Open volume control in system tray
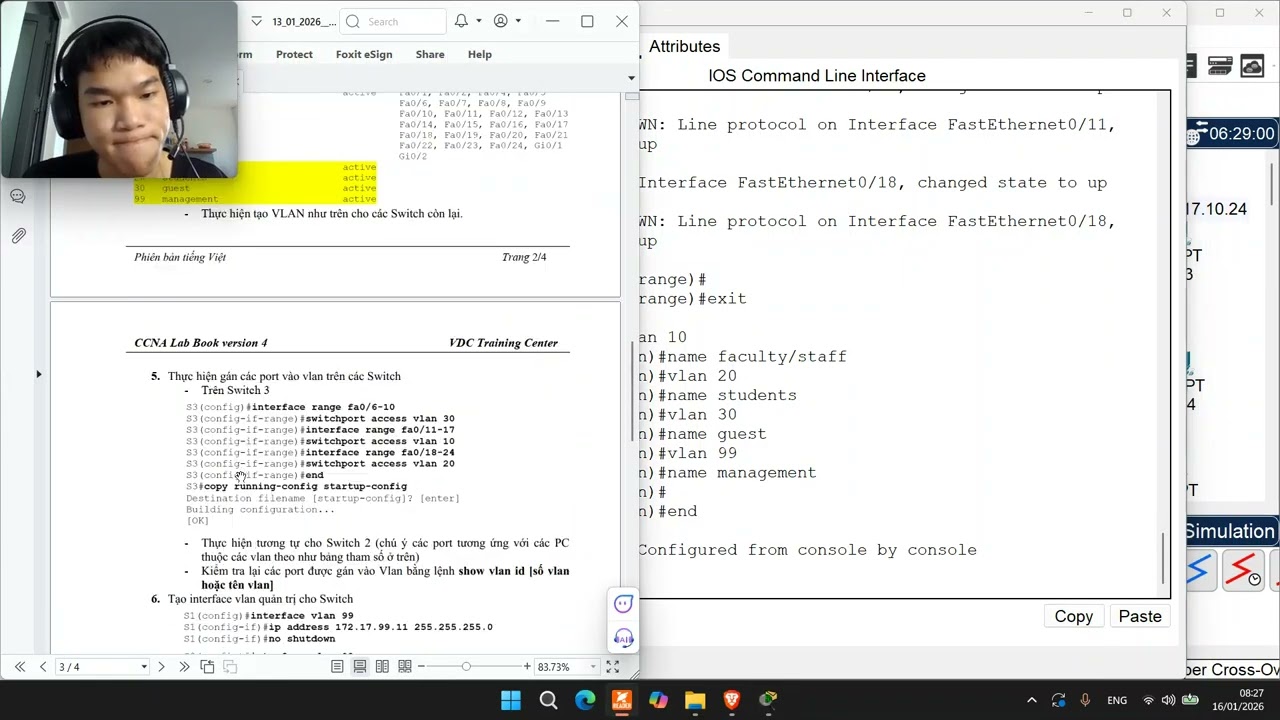This screenshot has width=1280, height=720. click(x=1169, y=700)
